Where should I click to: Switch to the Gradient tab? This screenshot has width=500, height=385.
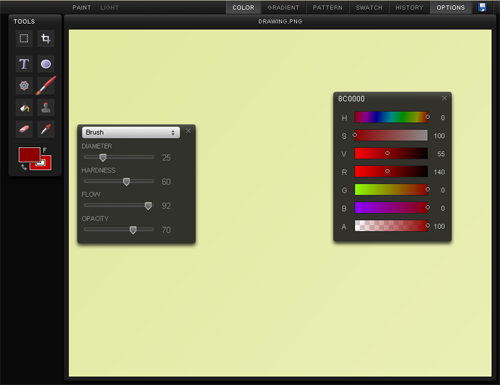tap(283, 7)
